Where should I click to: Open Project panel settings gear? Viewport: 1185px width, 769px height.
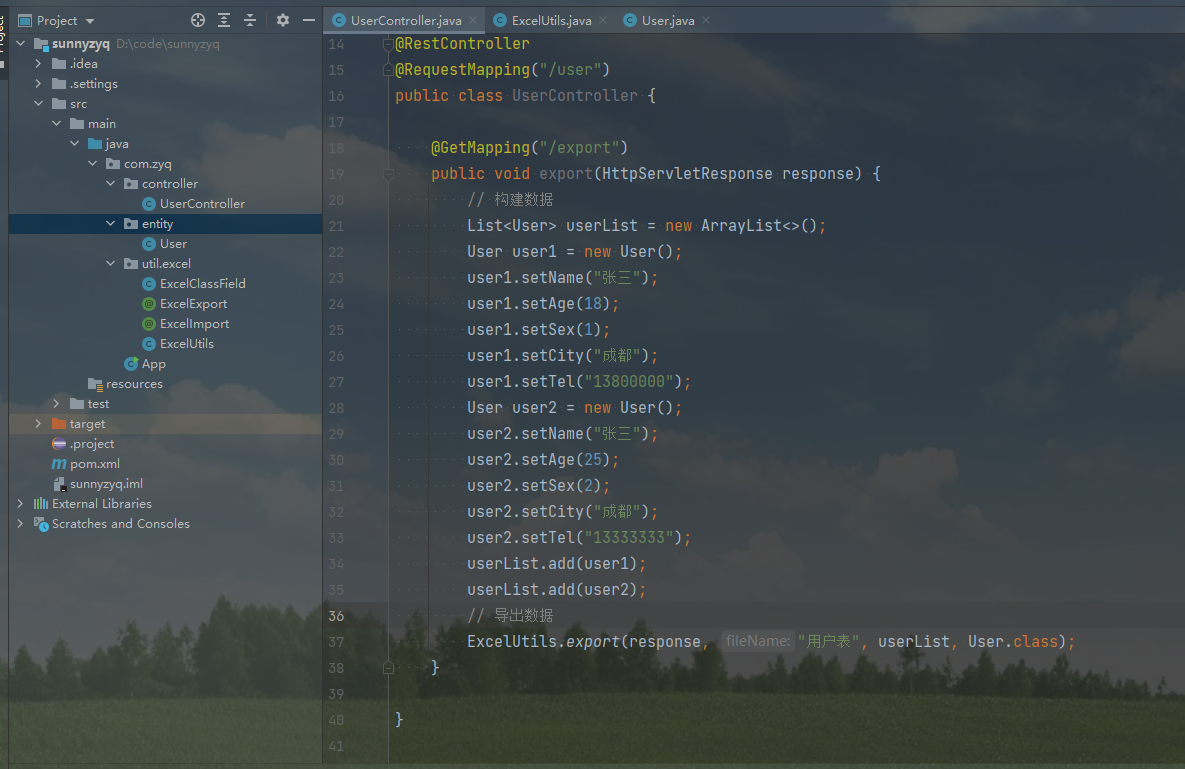point(283,20)
